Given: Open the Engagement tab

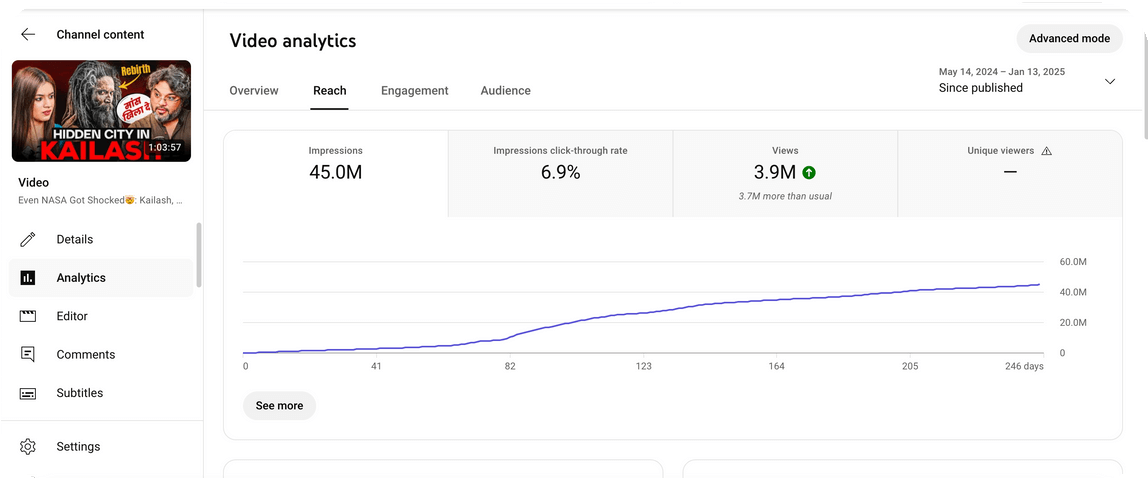Looking at the screenshot, I should [414, 91].
